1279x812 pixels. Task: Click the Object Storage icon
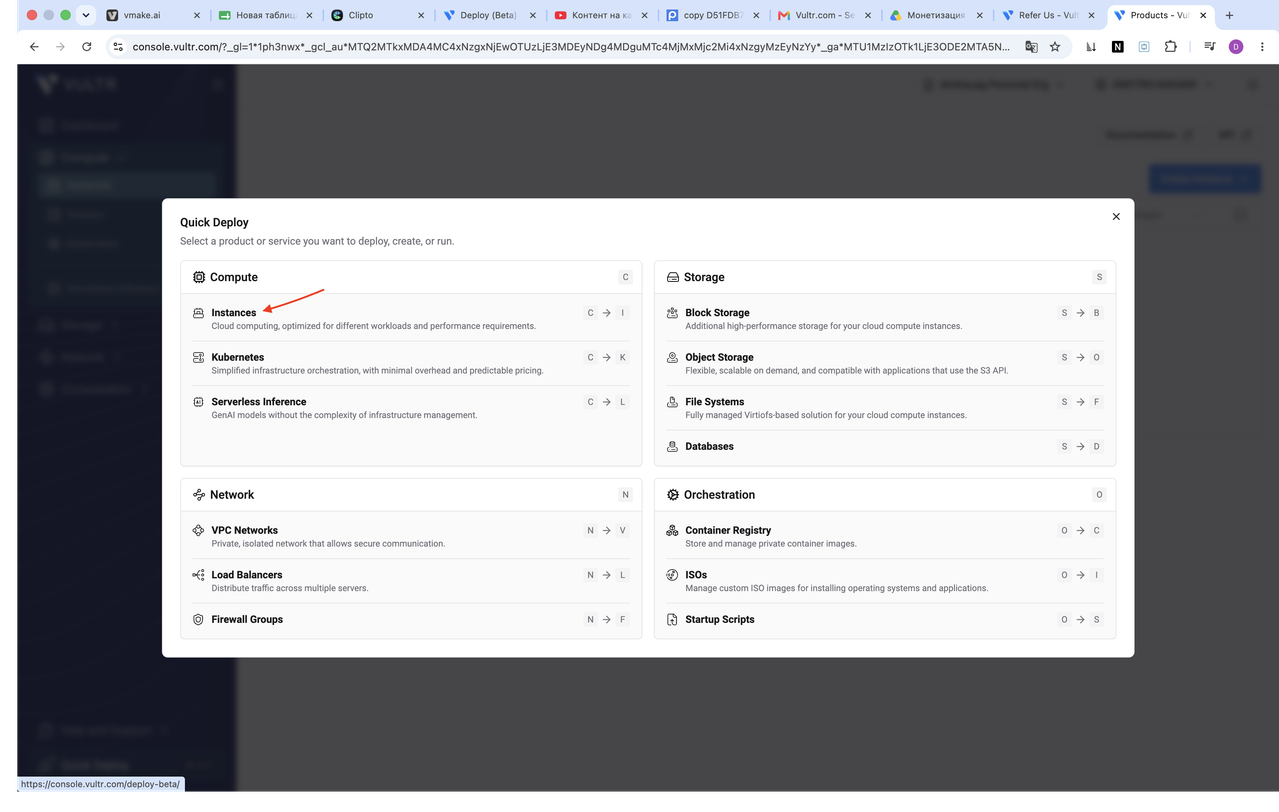click(672, 357)
